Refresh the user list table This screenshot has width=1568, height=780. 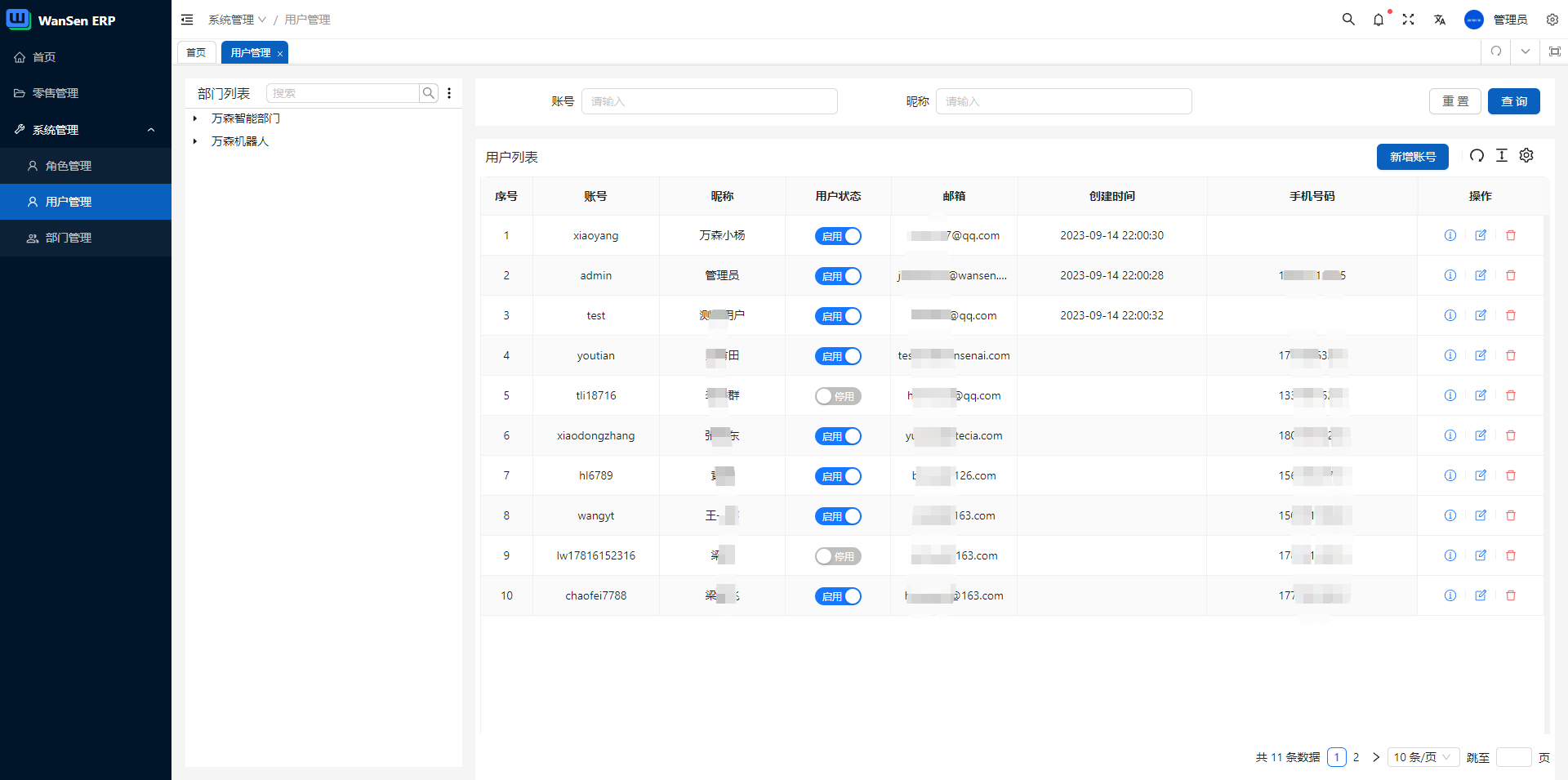1477,156
